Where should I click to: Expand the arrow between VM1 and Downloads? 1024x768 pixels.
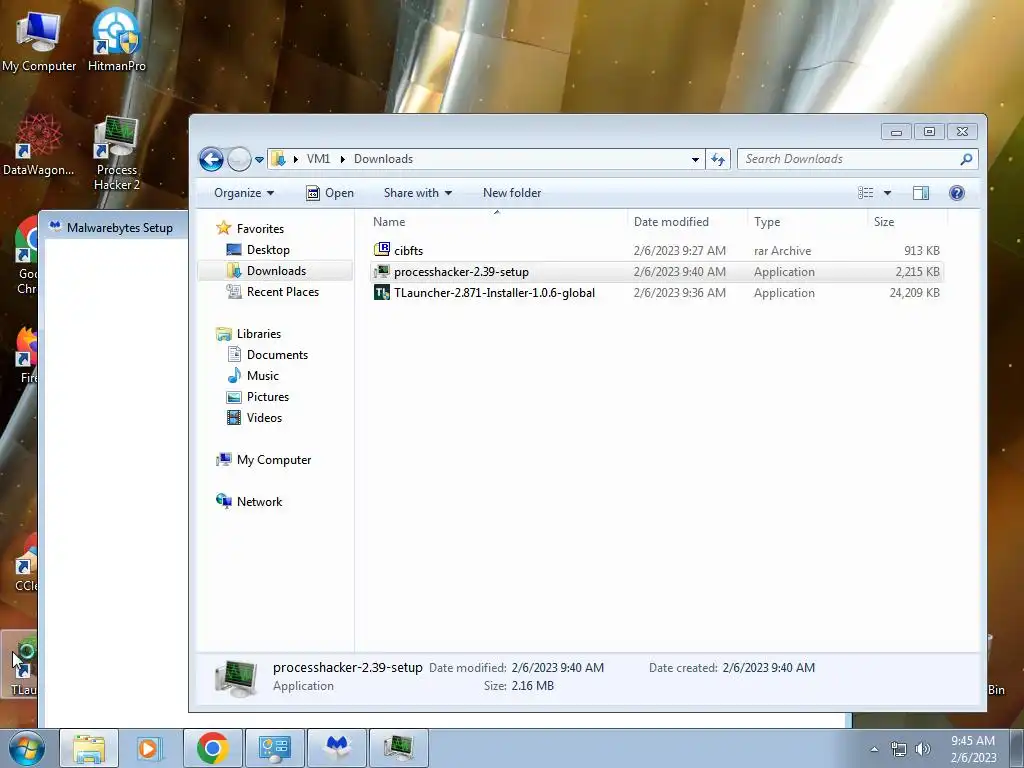[x=342, y=159]
